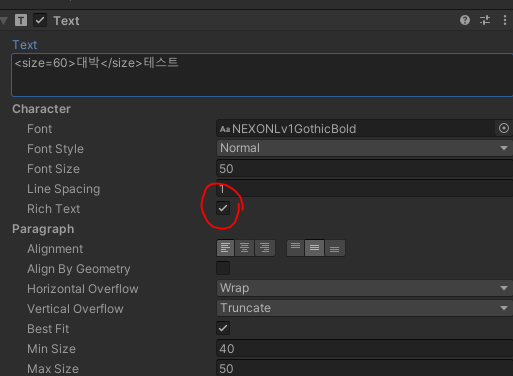
Task: Edit the Line Spacing value
Action: click(x=365, y=189)
